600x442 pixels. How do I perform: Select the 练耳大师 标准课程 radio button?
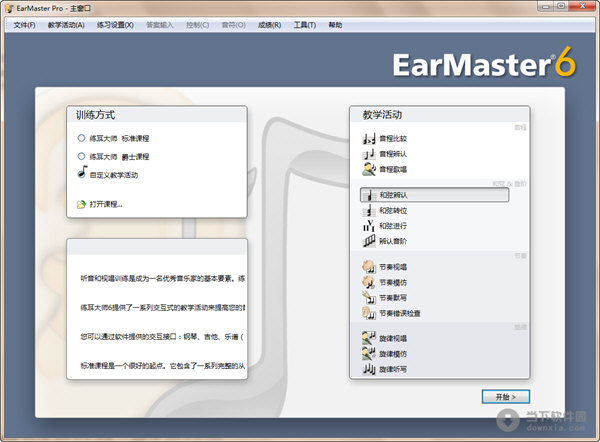tap(81, 138)
